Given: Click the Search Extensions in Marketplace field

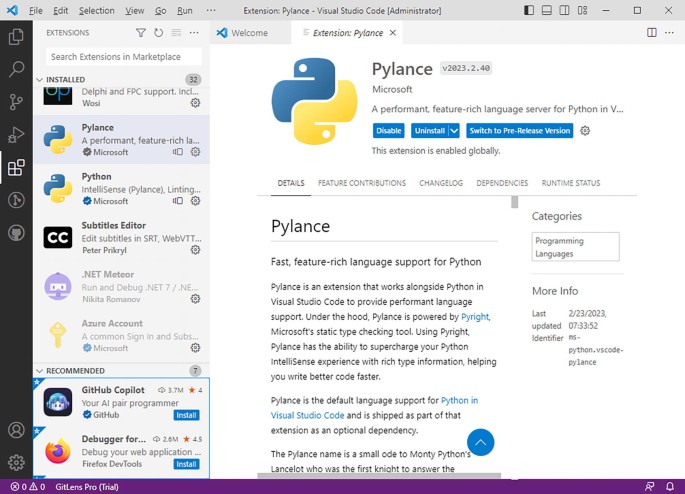Looking at the screenshot, I should coord(123,57).
